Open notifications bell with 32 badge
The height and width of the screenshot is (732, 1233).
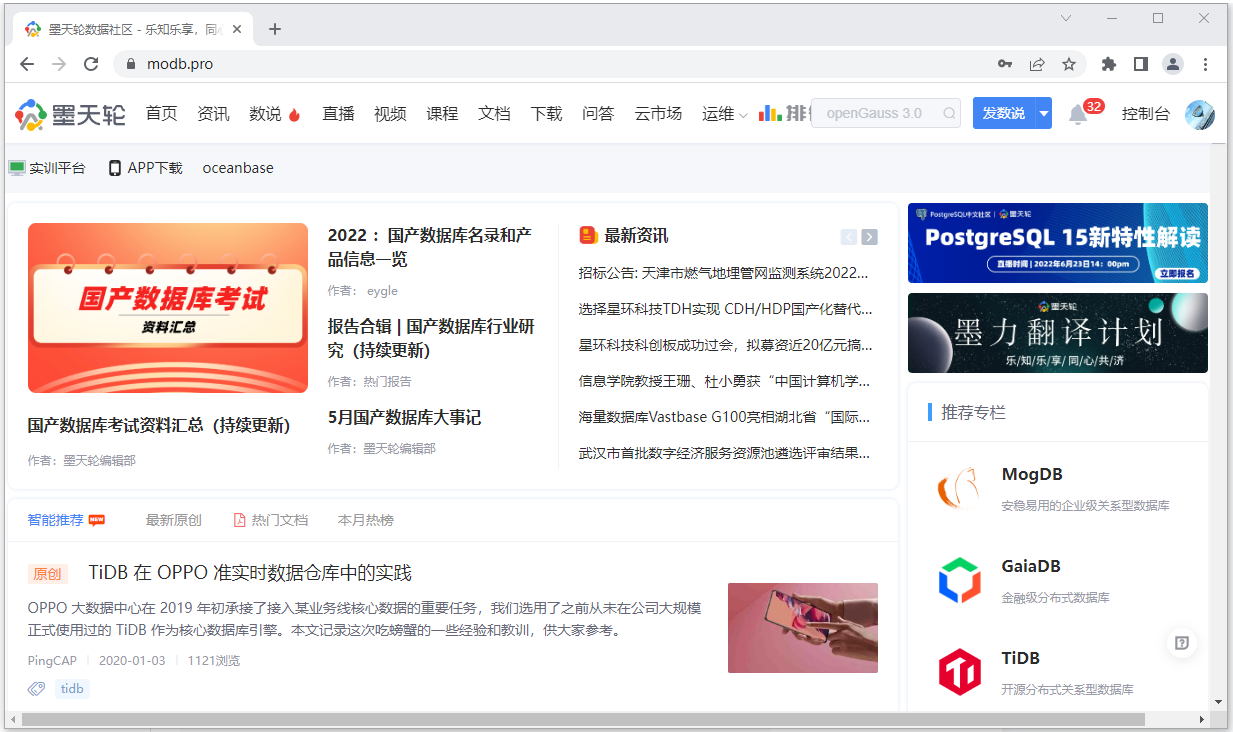1078,114
